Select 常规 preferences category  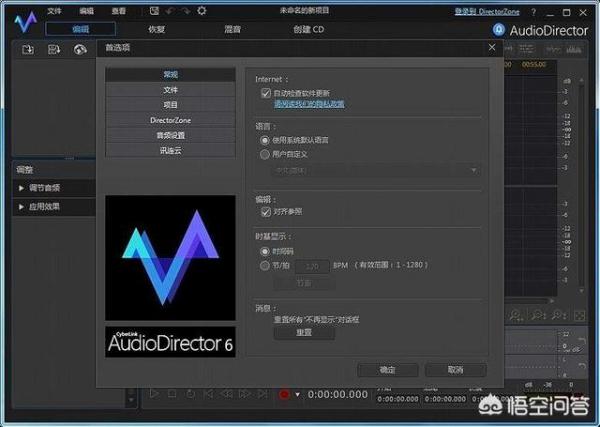(170, 74)
